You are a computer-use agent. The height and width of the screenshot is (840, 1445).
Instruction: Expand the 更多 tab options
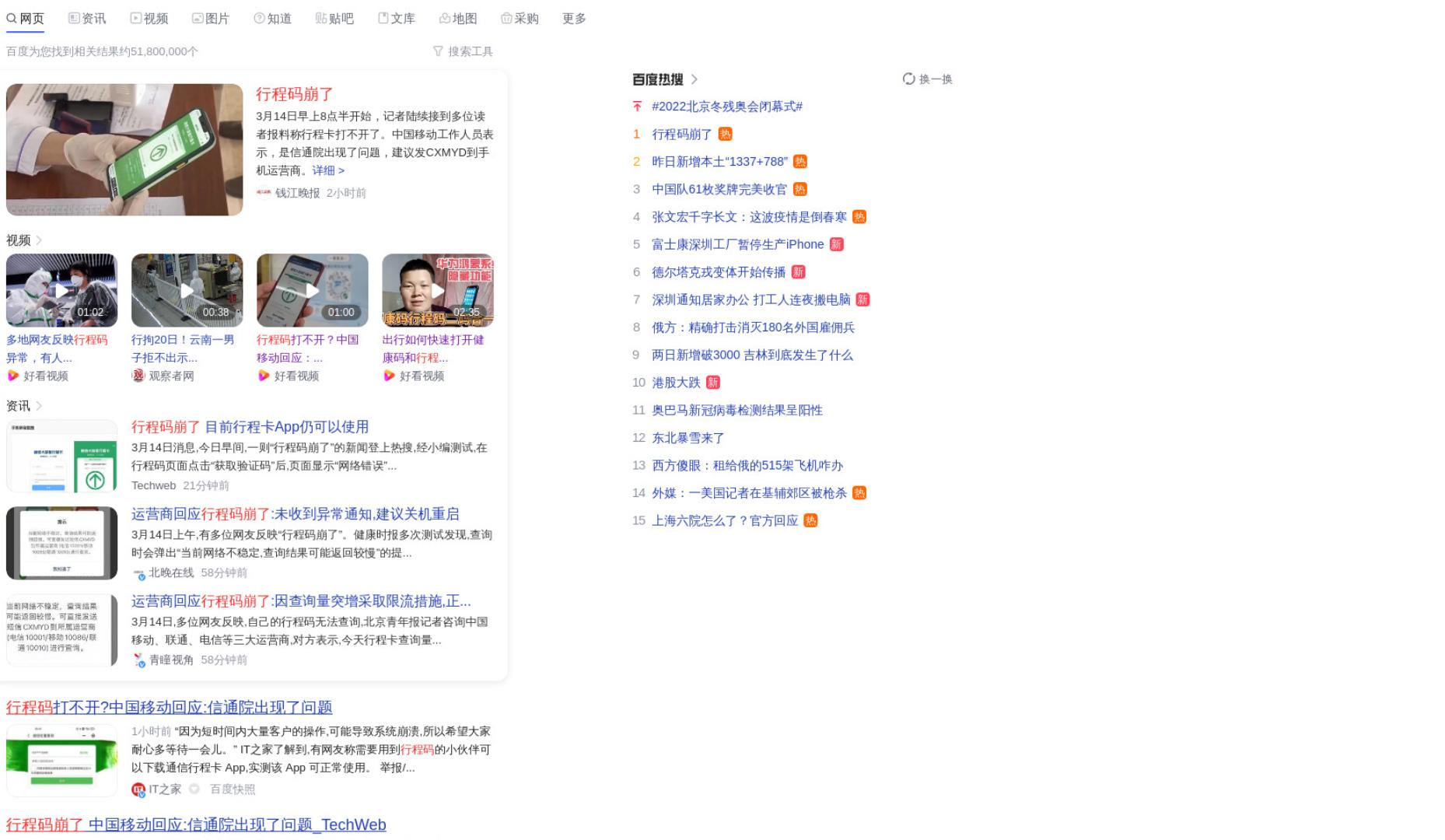574,18
